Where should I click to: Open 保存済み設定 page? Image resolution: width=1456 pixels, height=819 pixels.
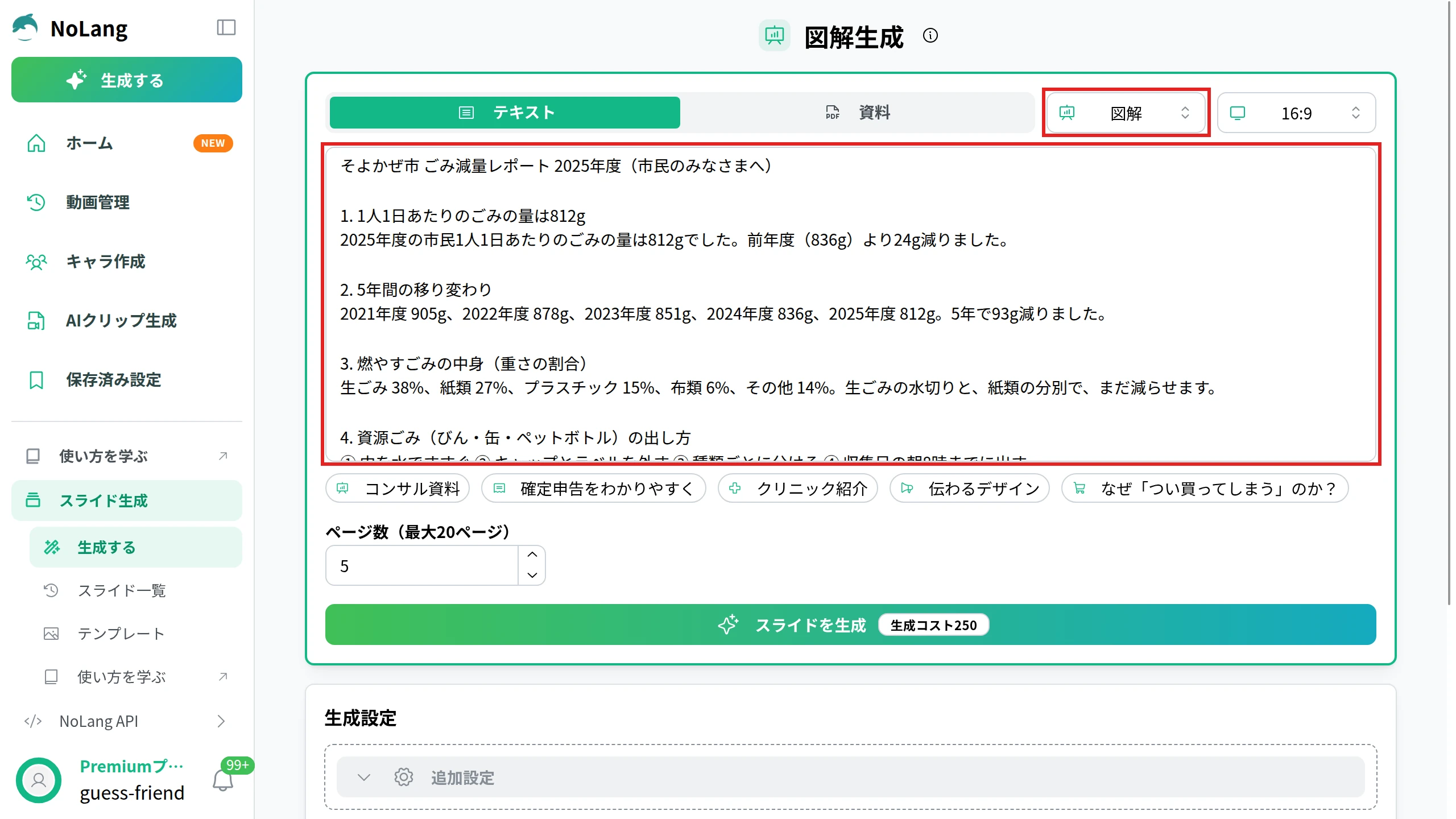(127, 379)
